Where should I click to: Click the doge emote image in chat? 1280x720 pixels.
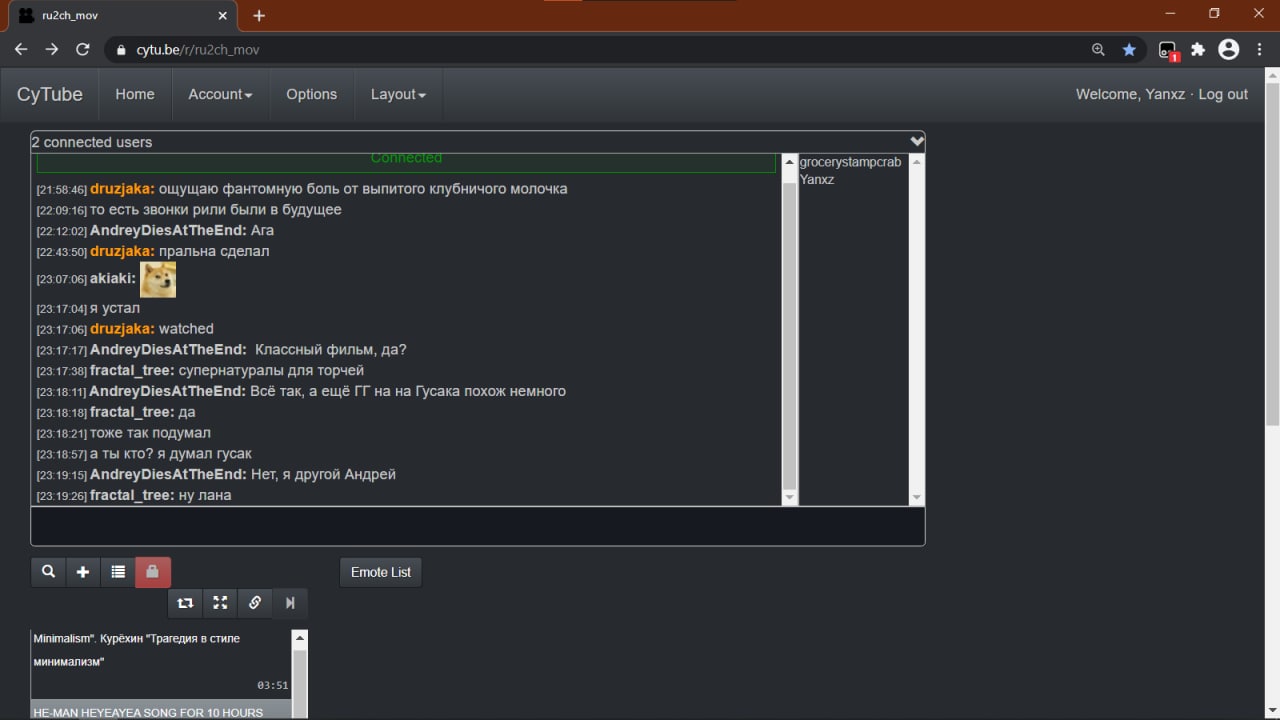(158, 279)
